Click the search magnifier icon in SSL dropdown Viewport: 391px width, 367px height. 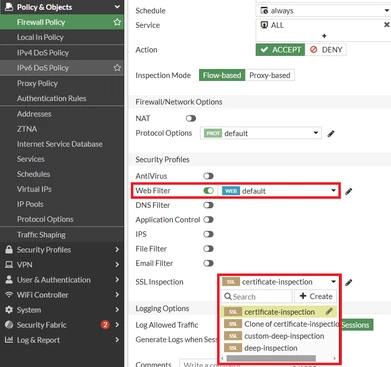pos(228,296)
